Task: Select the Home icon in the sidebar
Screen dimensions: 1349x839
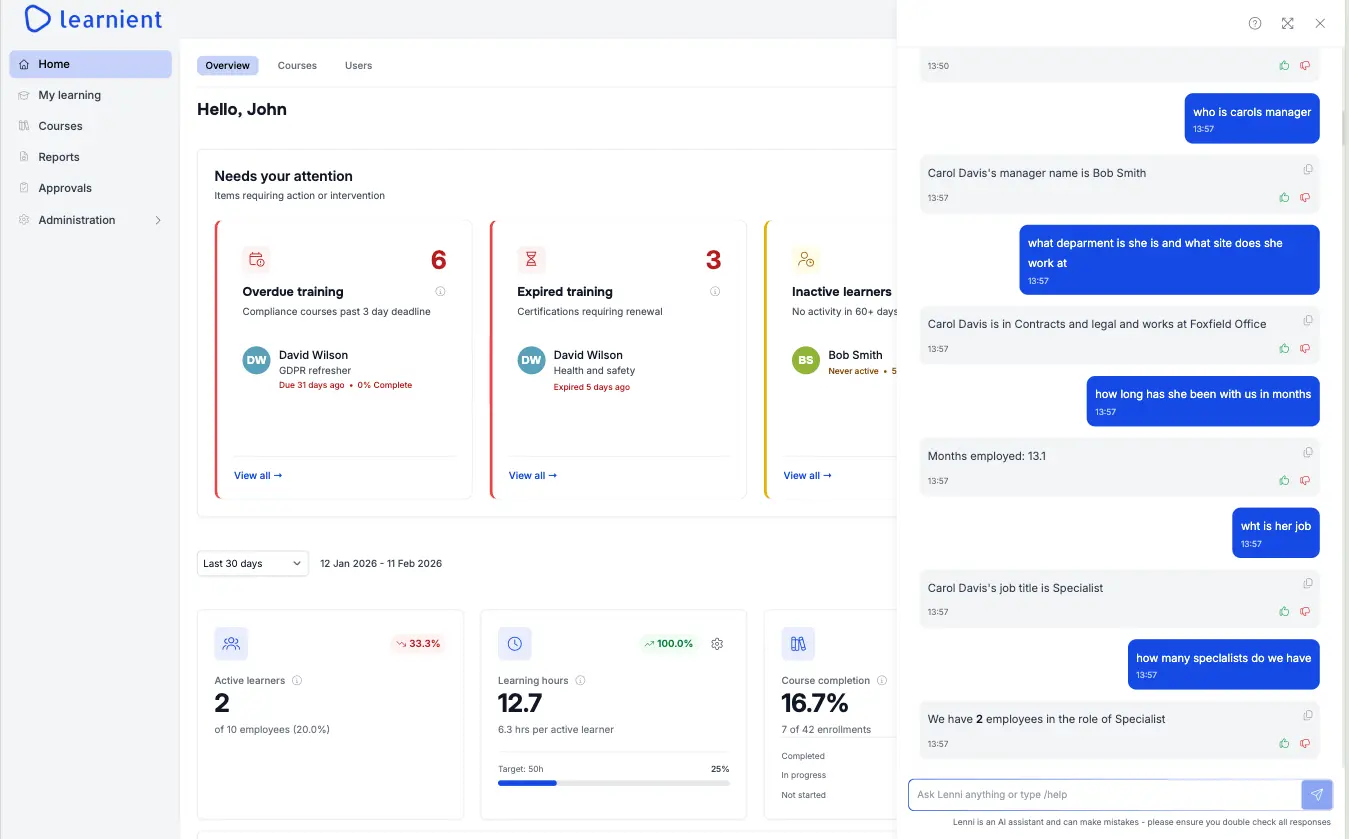Action: click(x=23, y=64)
